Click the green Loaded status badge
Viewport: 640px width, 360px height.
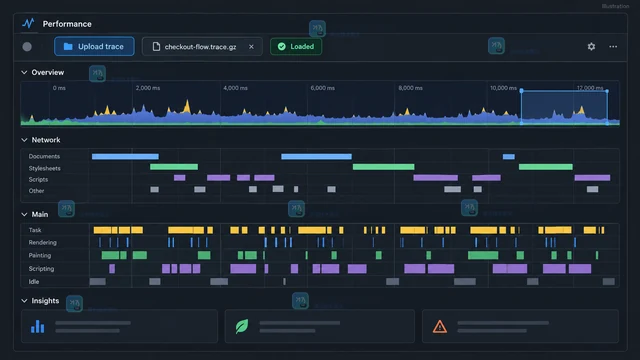(296, 47)
